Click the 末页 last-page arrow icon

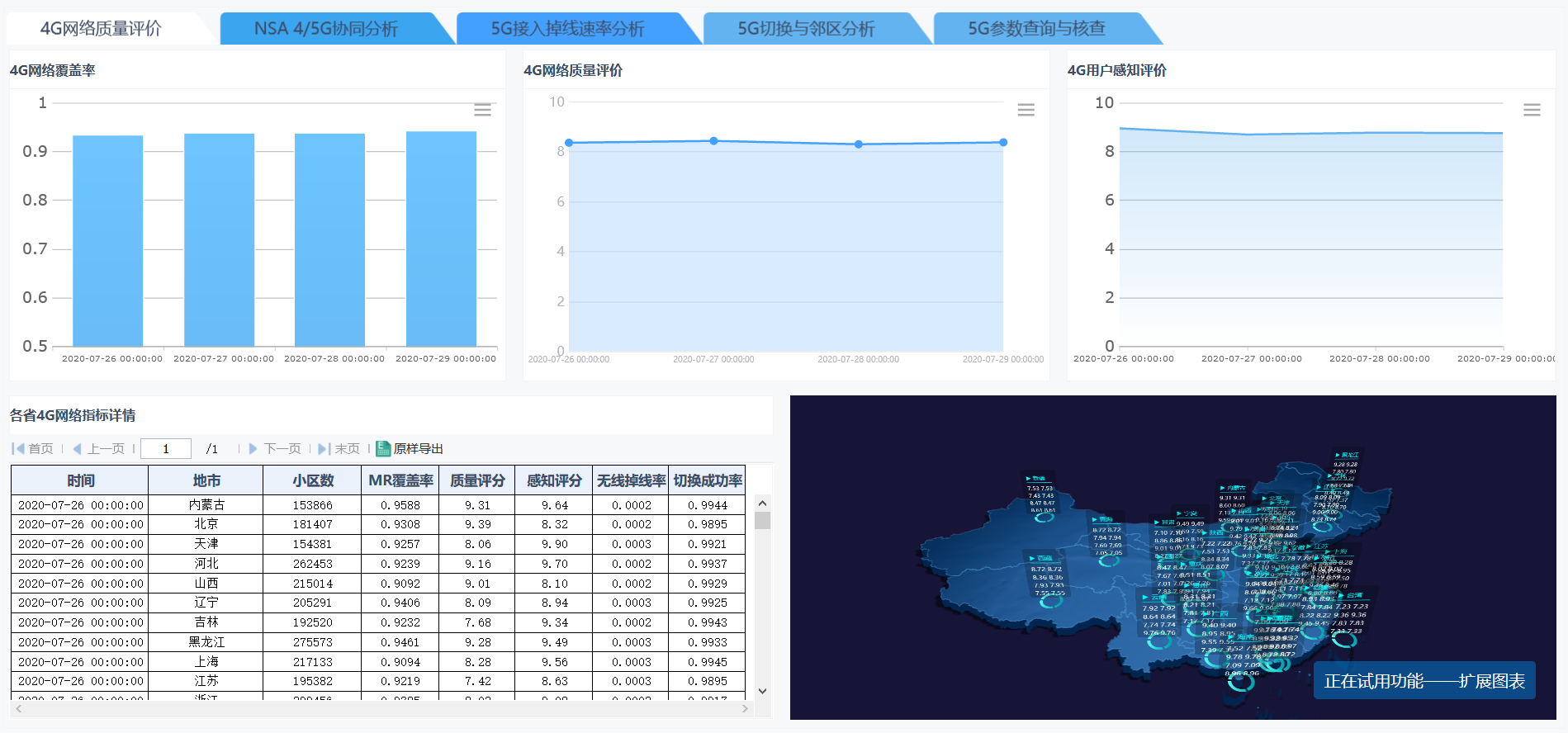coord(324,449)
